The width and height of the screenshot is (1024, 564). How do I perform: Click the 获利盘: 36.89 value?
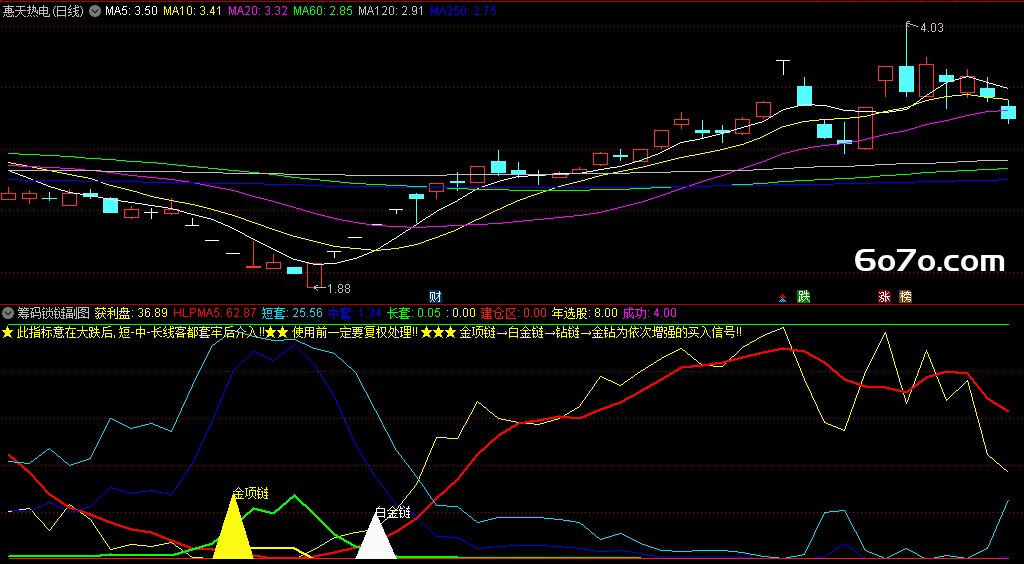point(131,313)
